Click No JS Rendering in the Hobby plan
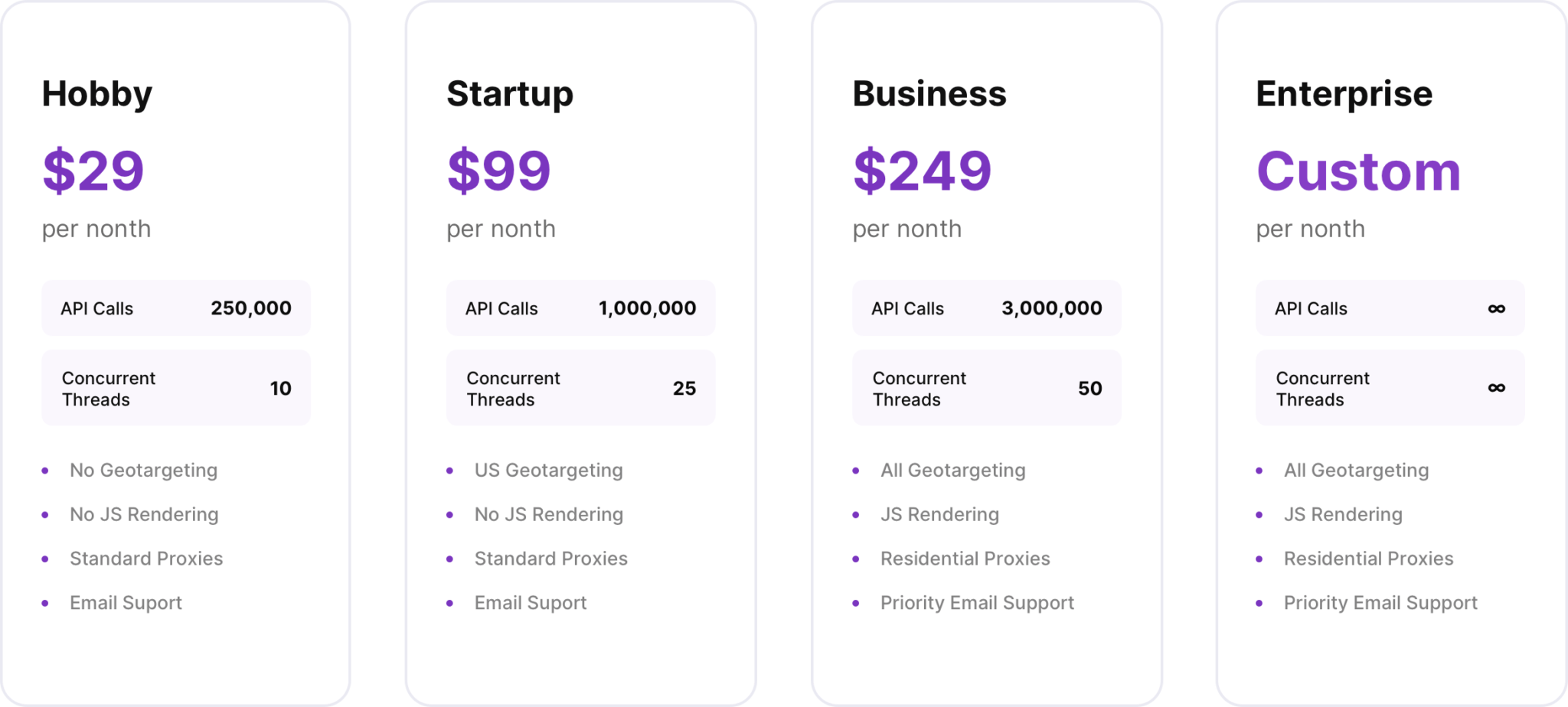1568x707 pixels. tap(144, 515)
